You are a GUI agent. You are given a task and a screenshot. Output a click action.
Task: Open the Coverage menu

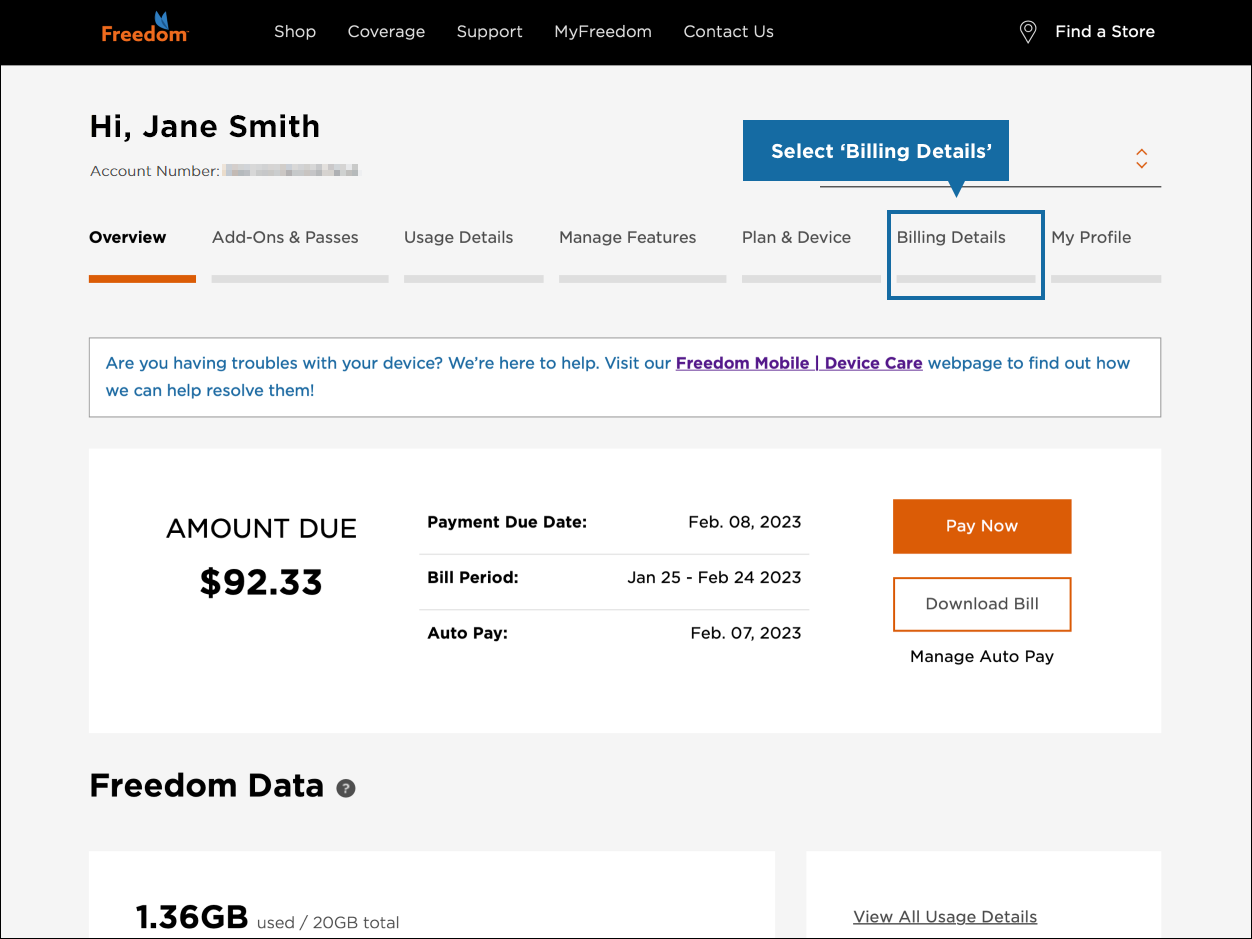(386, 31)
